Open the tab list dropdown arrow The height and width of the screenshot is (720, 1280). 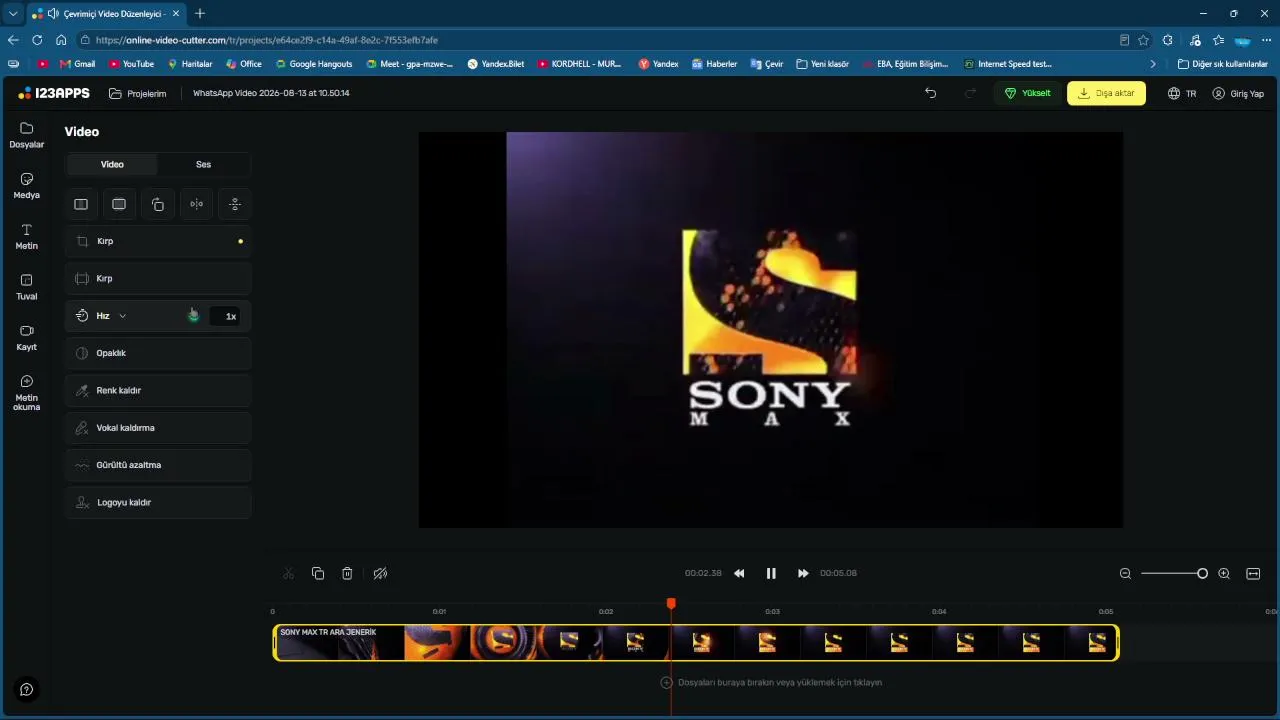click(13, 13)
